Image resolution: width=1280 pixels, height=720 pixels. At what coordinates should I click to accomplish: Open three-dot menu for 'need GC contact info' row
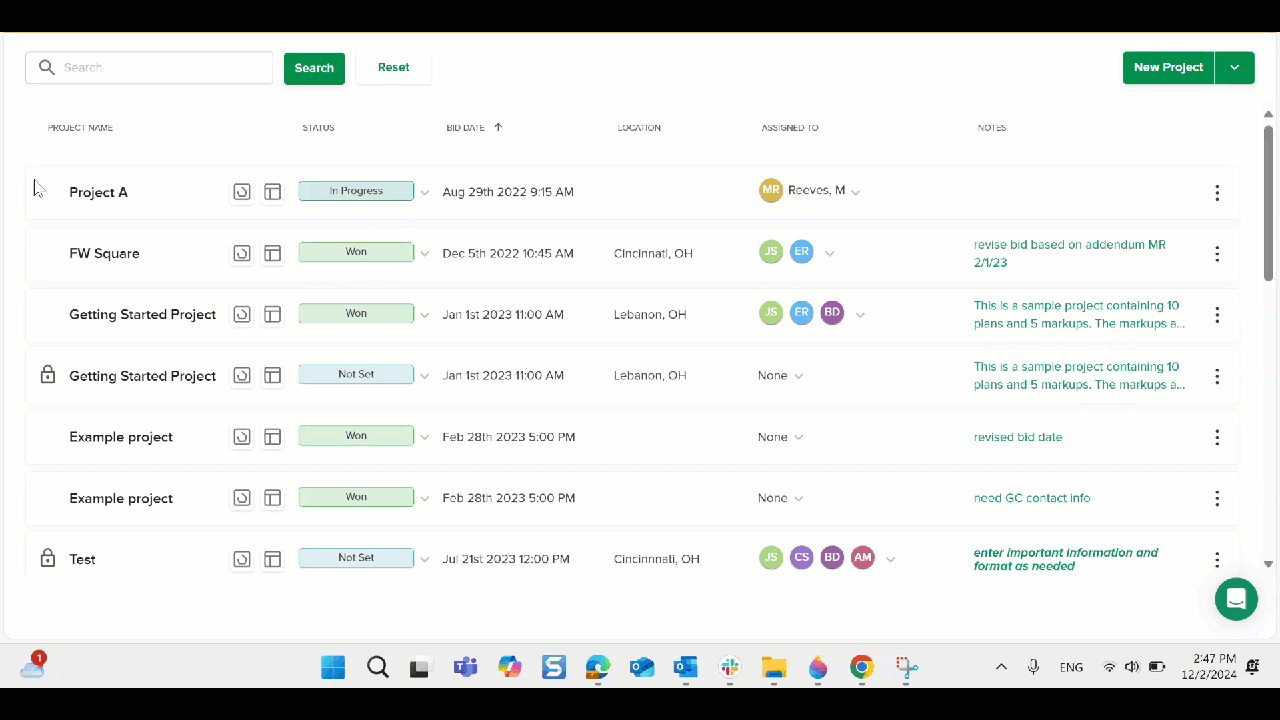coord(1217,498)
